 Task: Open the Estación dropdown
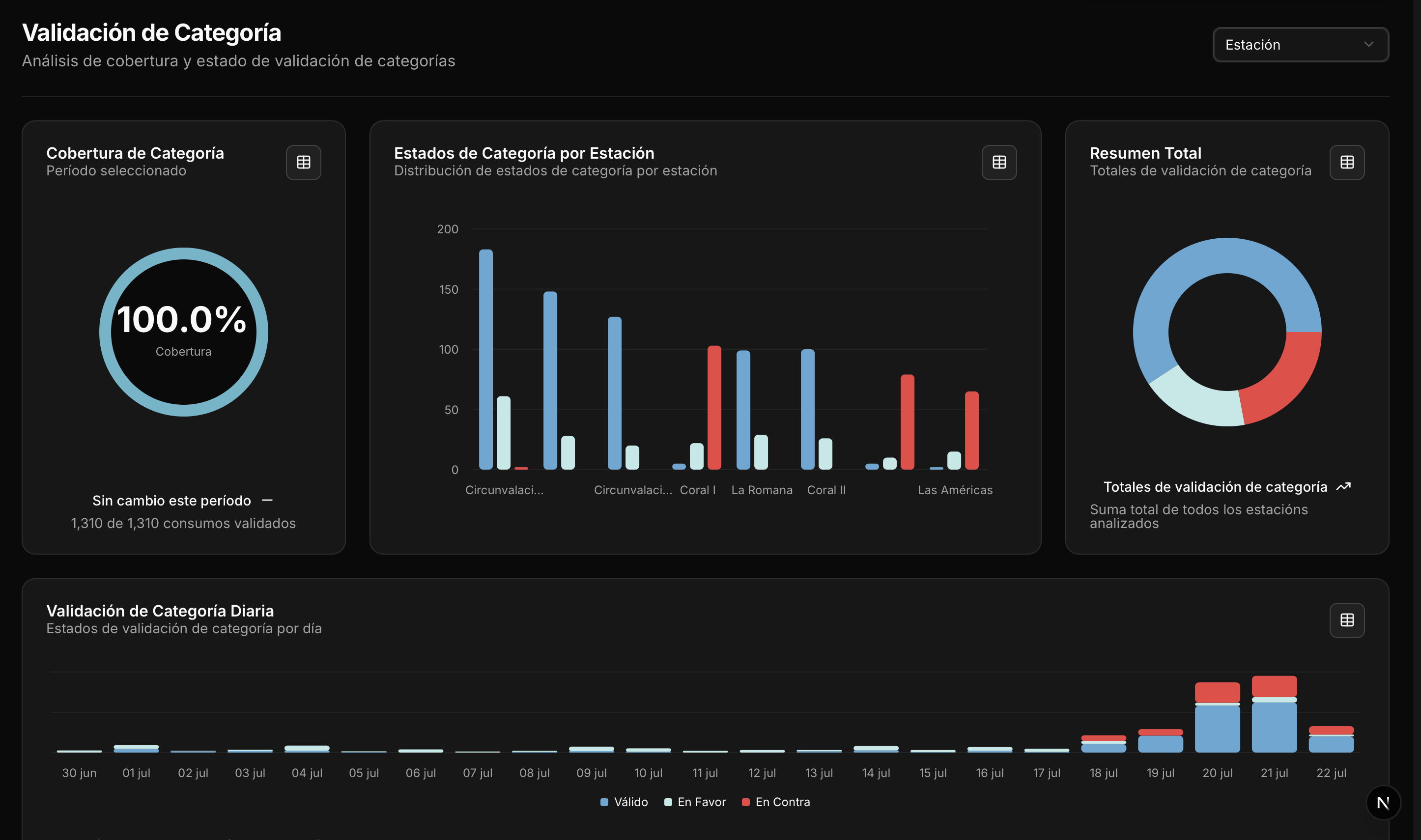pyautogui.click(x=1300, y=44)
